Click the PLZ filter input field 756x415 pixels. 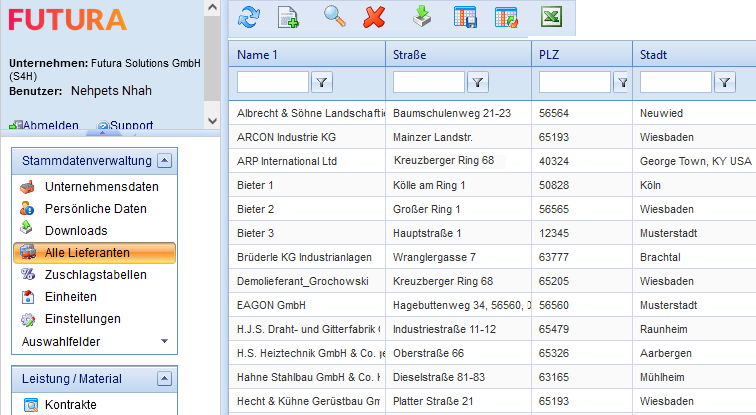(x=574, y=82)
